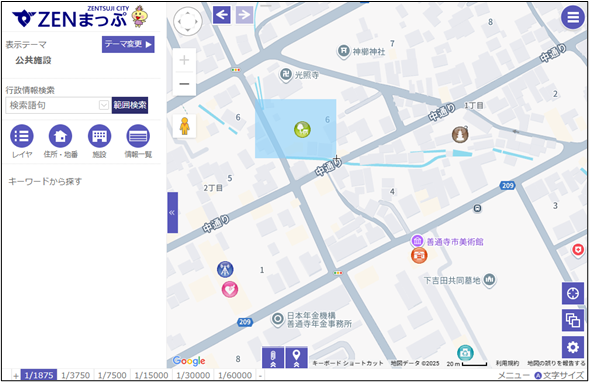Click the pink heart marker icon
The image size is (589, 382).
coord(230,290)
